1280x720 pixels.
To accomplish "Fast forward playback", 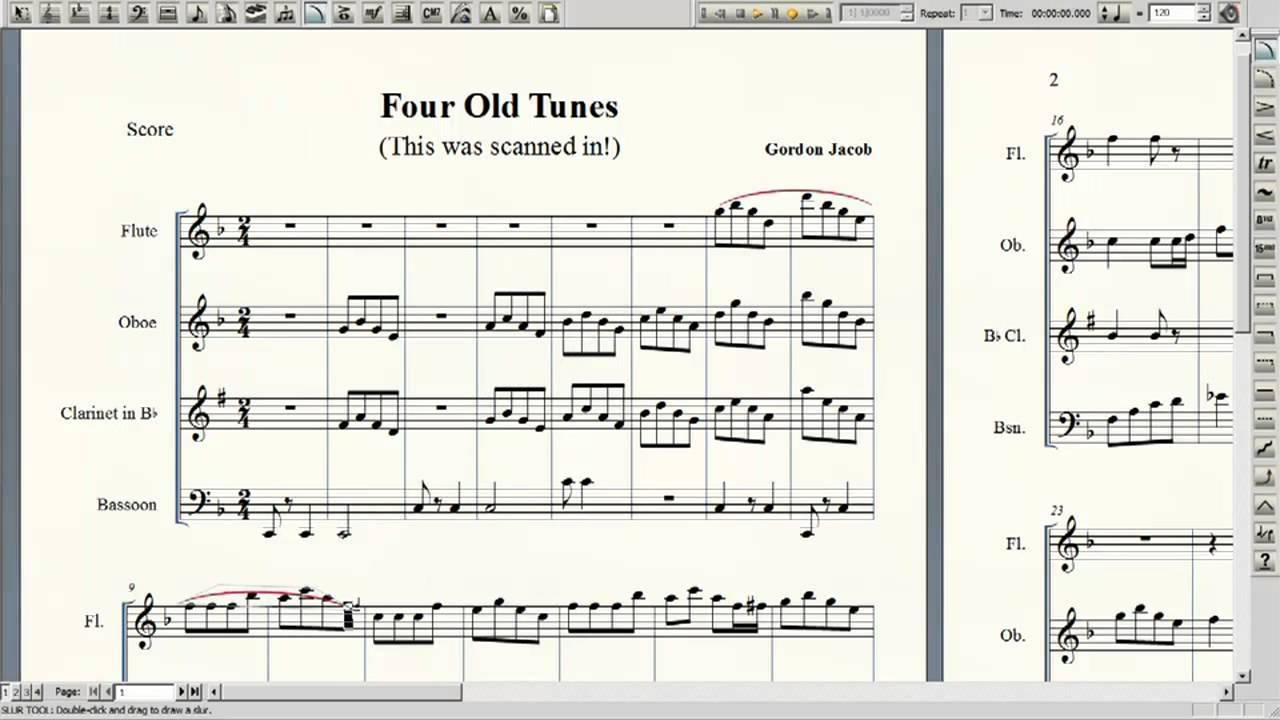I will (x=811, y=13).
